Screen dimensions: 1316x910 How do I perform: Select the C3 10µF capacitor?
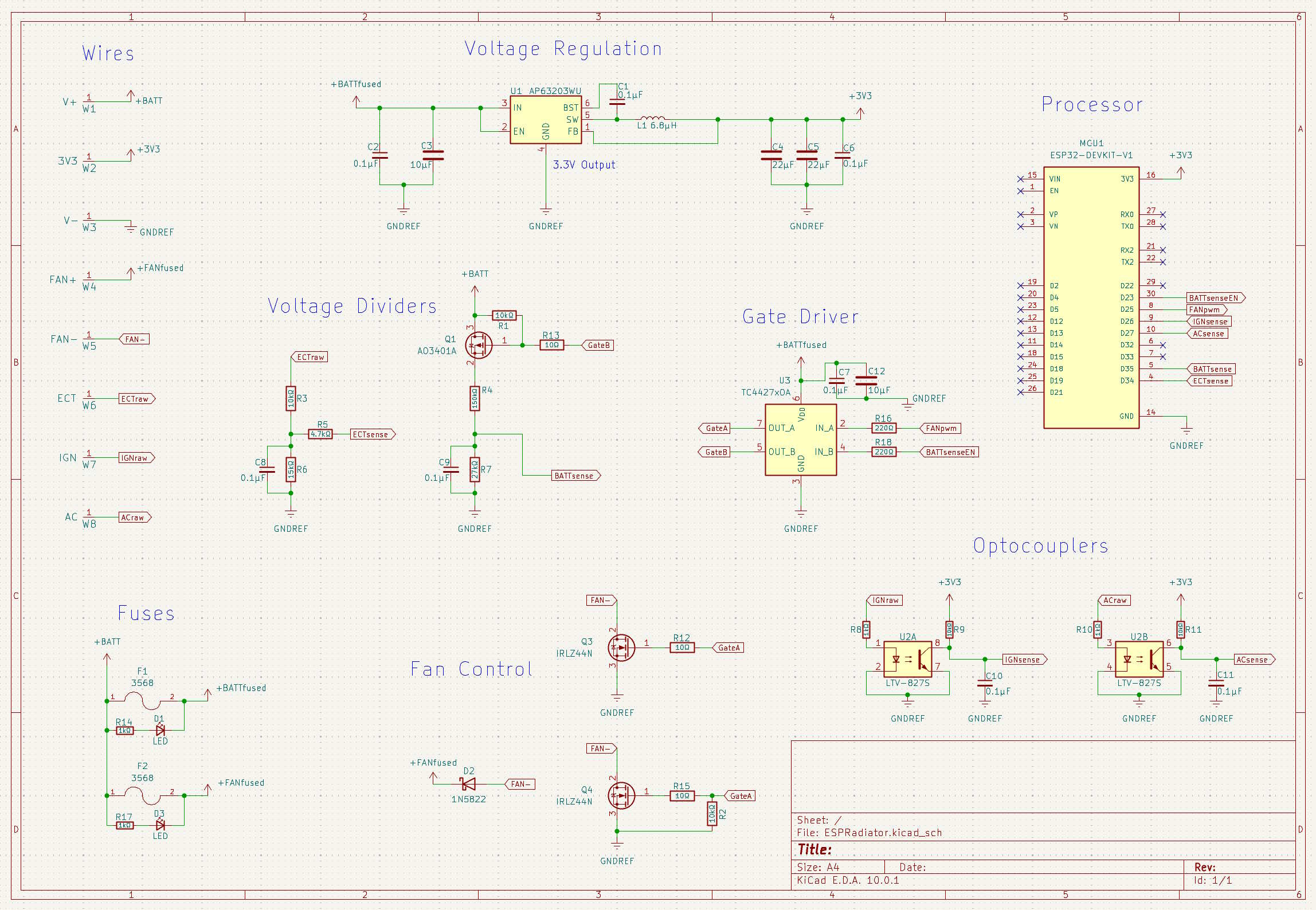point(433,155)
